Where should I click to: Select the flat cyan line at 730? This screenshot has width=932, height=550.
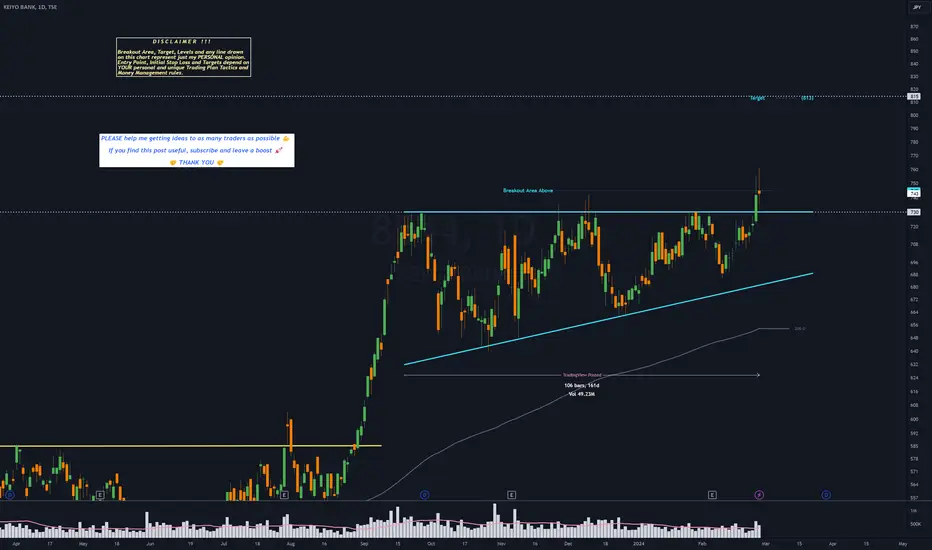[x=608, y=212]
